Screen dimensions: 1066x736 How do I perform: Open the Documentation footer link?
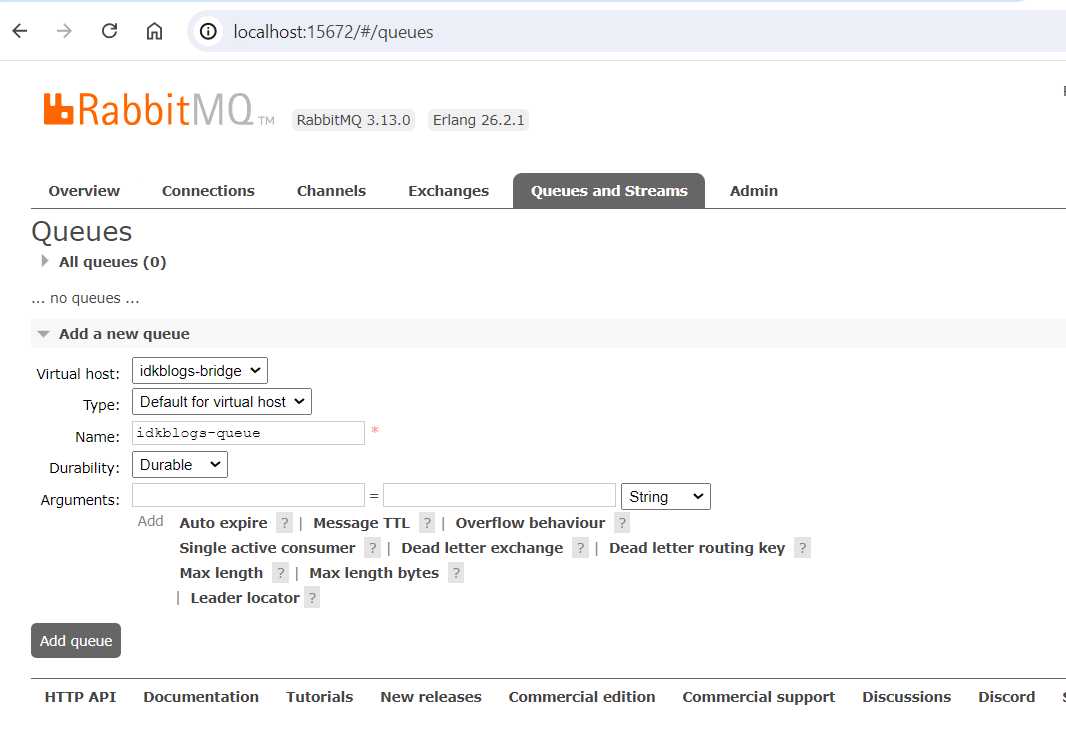point(201,697)
